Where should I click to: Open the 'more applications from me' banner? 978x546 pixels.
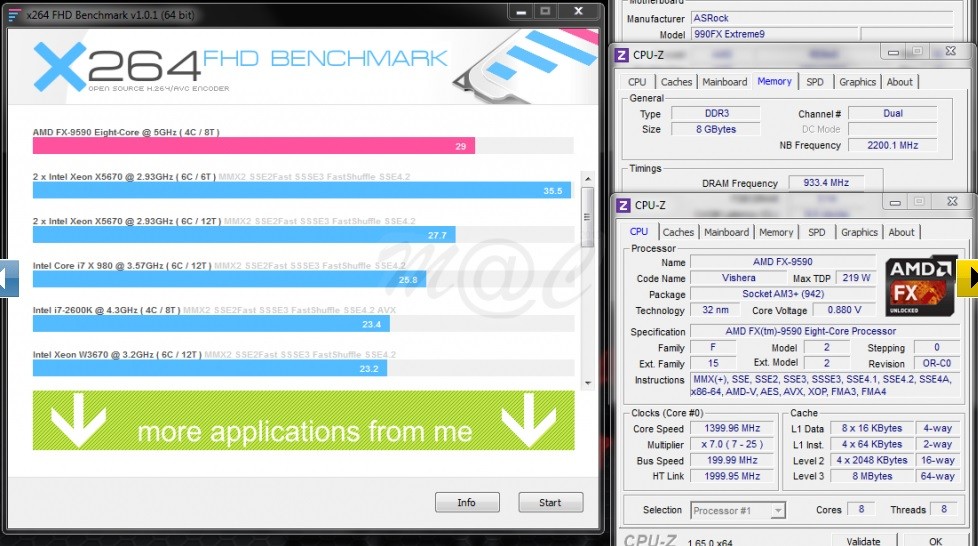pos(303,431)
